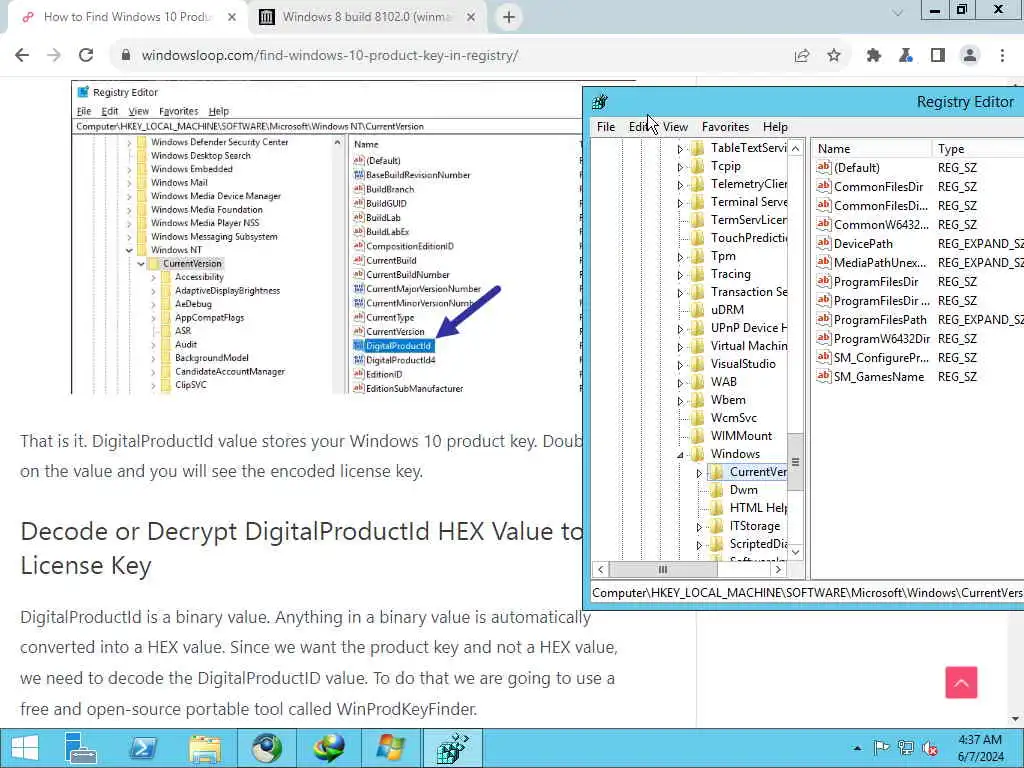The width and height of the screenshot is (1024, 768).
Task: Sort values by Type column header
Action: (x=978, y=149)
